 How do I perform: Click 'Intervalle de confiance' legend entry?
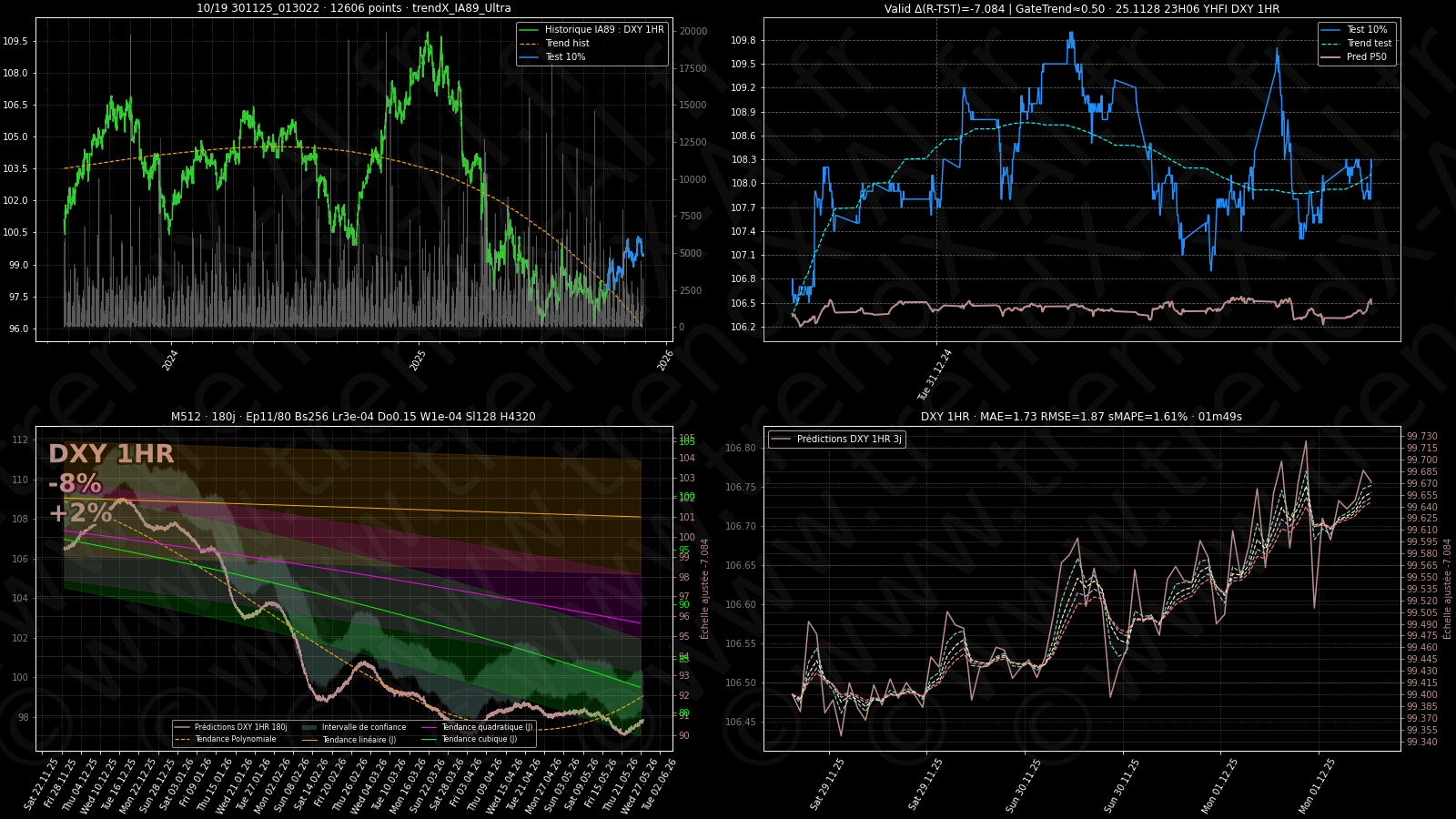tap(363, 727)
